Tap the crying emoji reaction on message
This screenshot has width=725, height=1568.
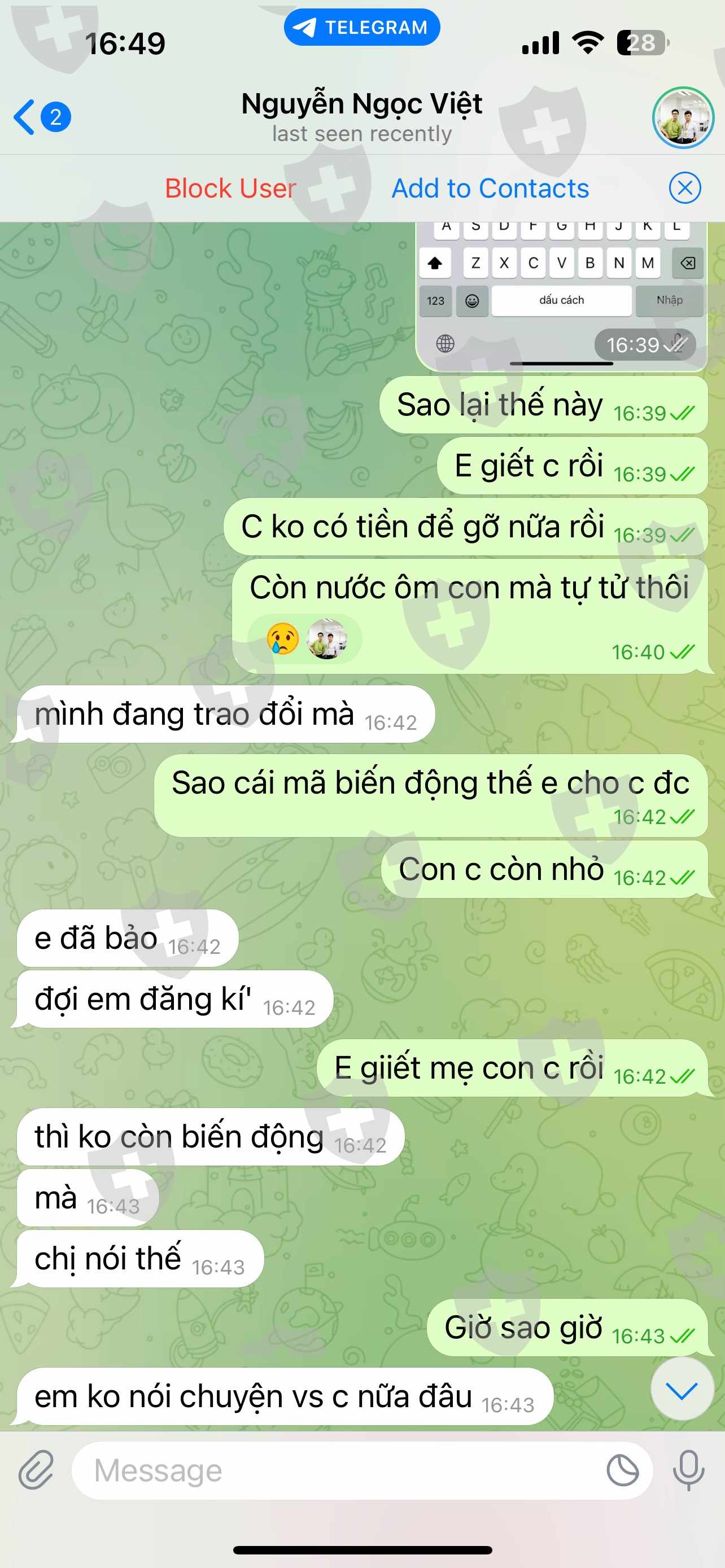283,638
